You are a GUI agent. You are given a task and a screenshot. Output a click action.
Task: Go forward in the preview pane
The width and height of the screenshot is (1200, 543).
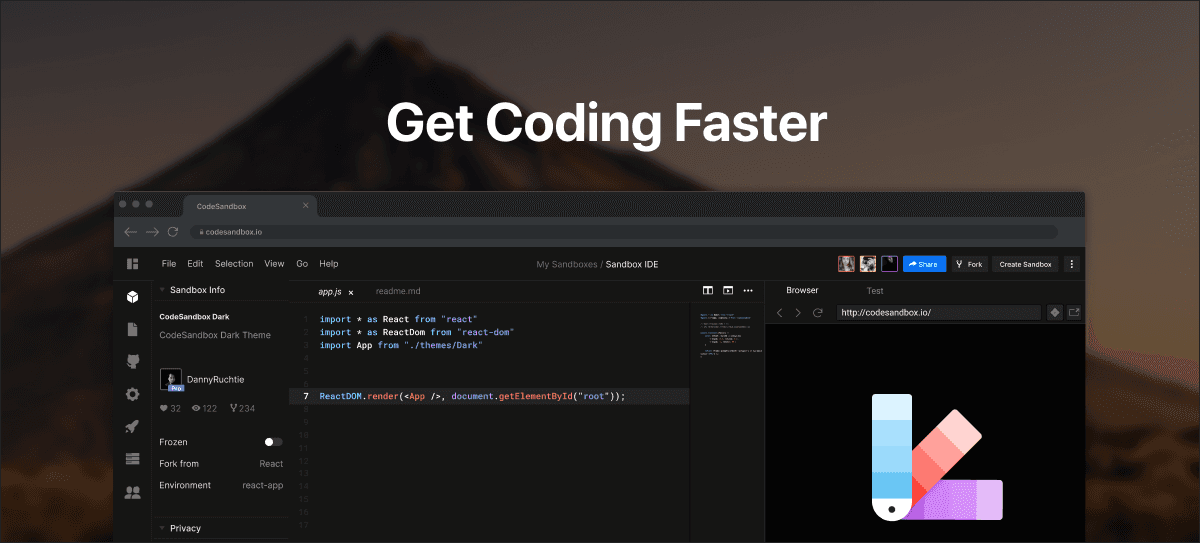pyautogui.click(x=798, y=313)
